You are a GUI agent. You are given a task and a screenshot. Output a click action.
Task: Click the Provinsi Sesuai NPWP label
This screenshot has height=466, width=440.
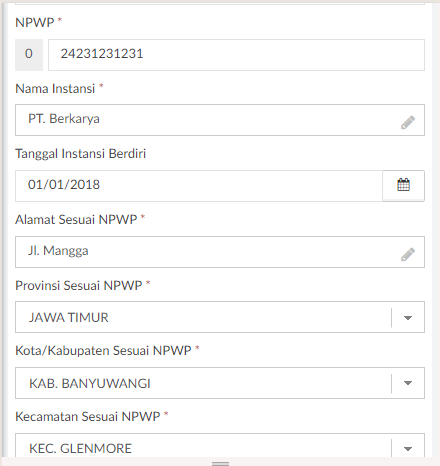[79, 285]
